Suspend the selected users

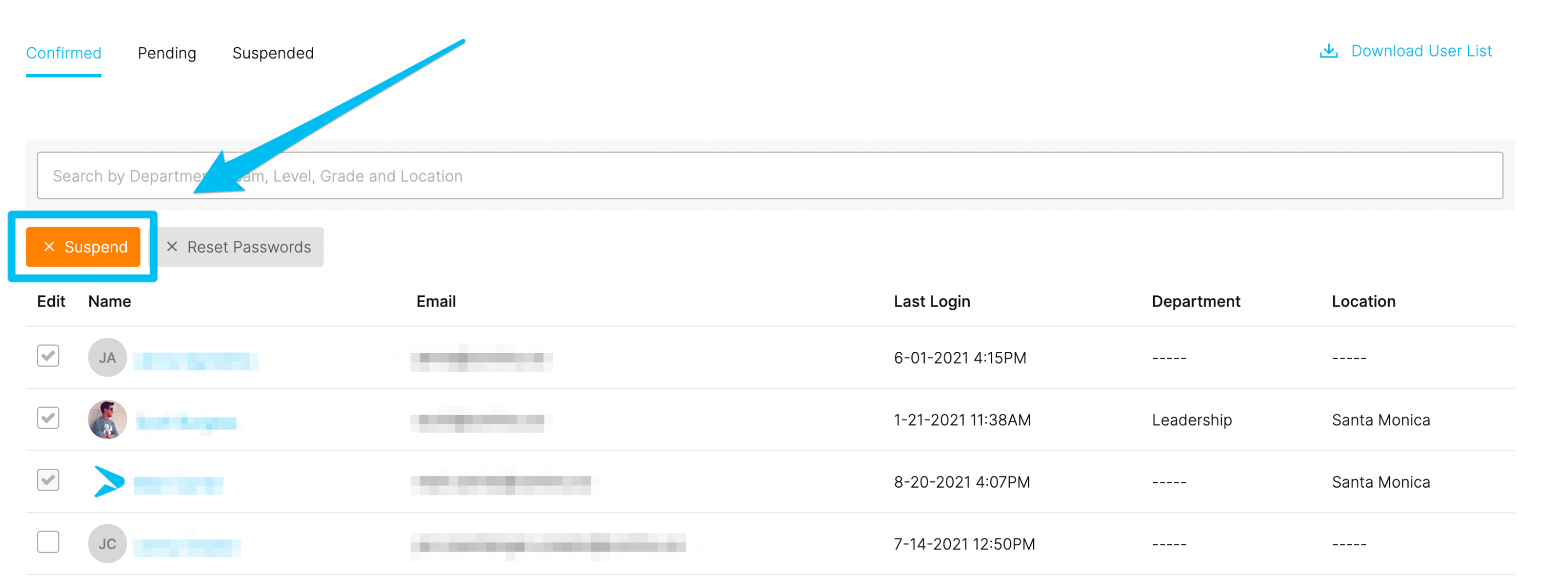(83, 247)
